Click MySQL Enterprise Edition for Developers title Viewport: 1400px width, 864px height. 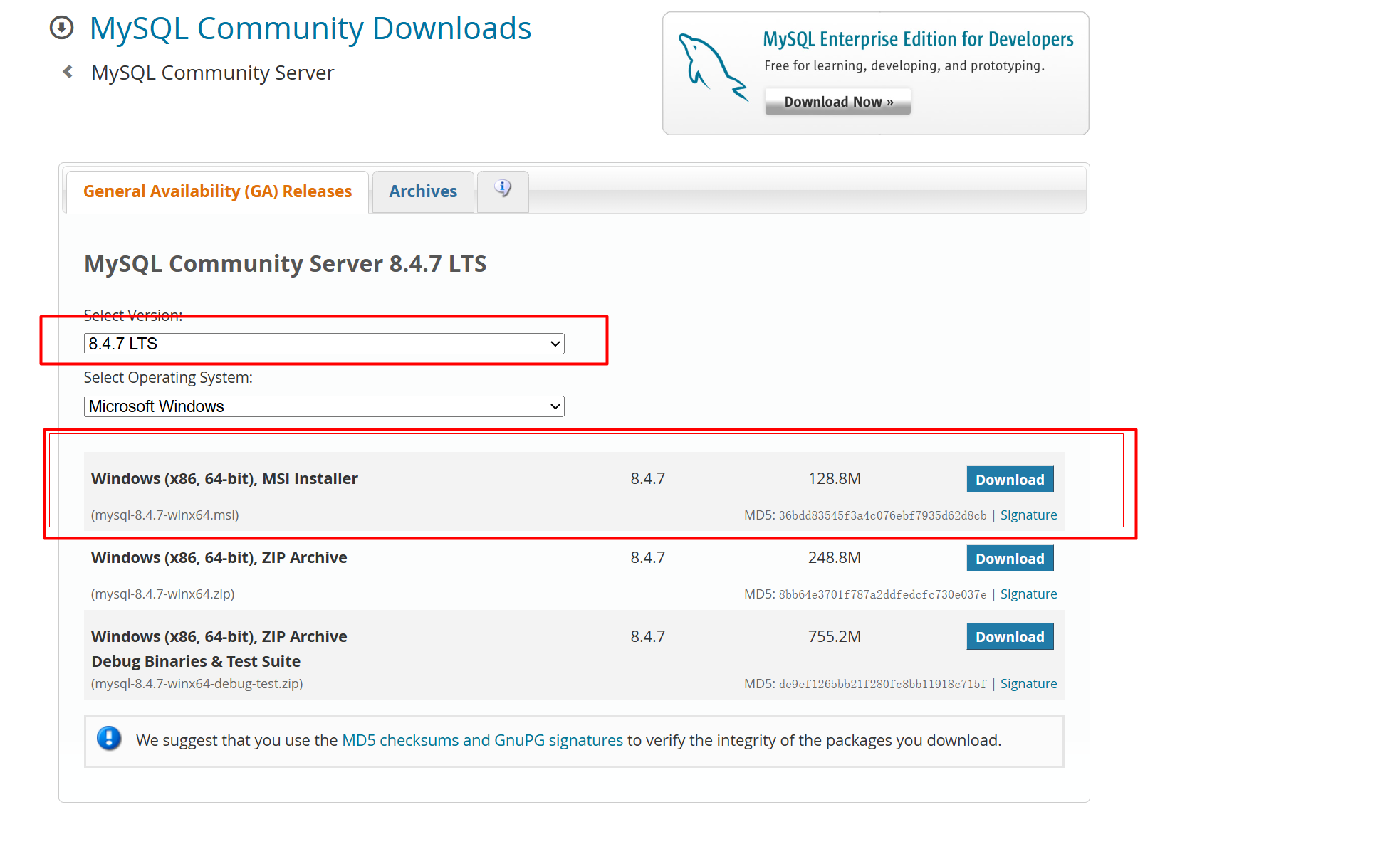coord(918,39)
